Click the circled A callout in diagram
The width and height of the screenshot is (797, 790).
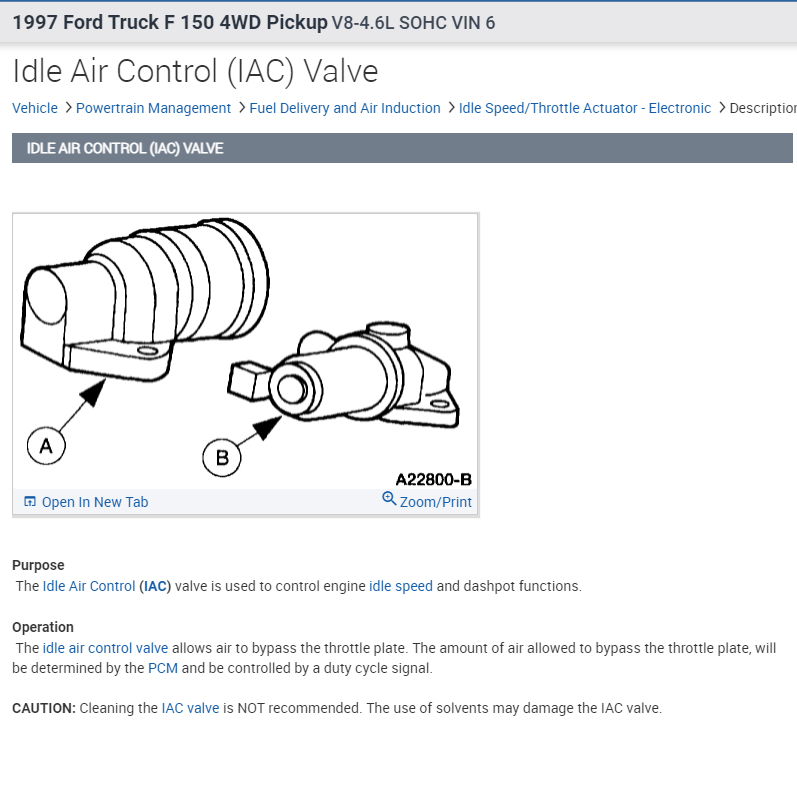46,446
